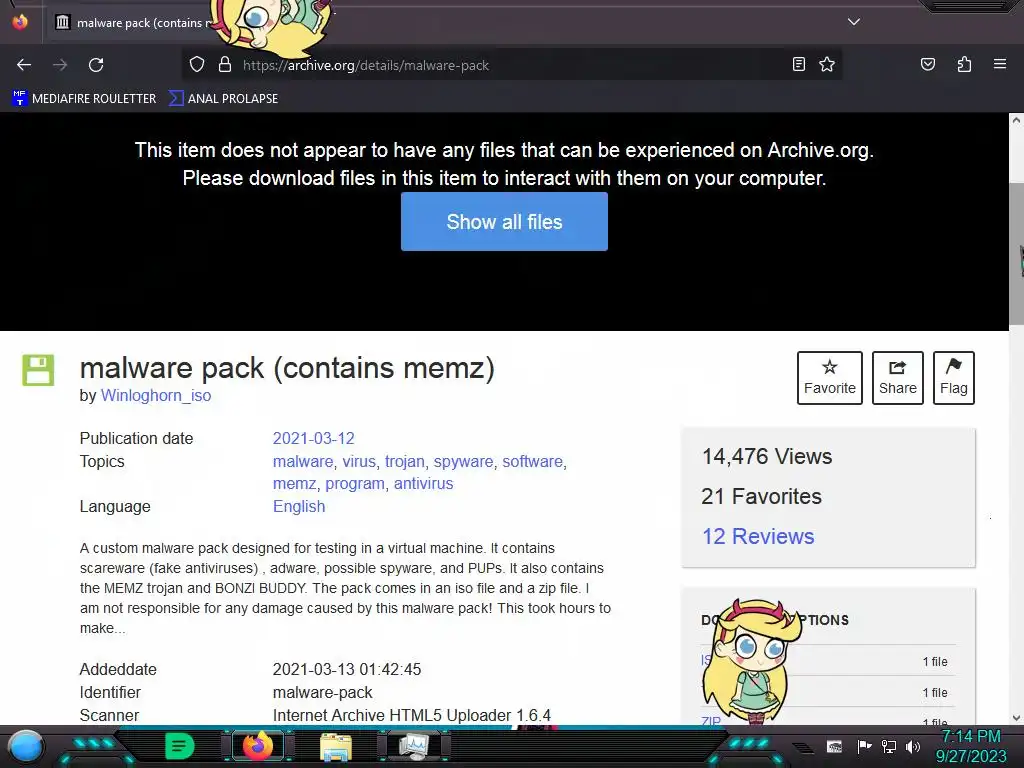The height and width of the screenshot is (768, 1024).
Task: Flag this item with Flag button
Action: (x=953, y=378)
